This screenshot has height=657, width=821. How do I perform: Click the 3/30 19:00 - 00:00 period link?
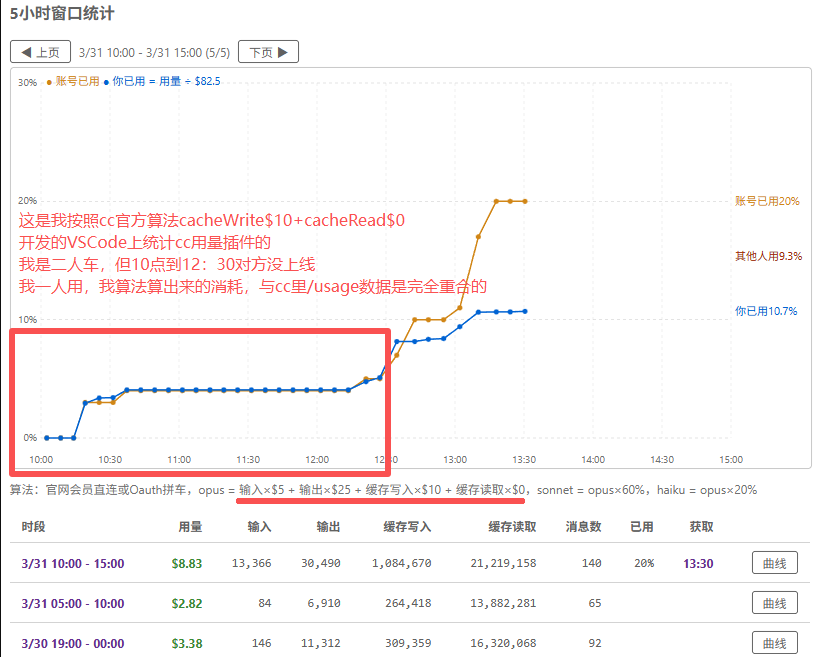[x=73, y=643]
